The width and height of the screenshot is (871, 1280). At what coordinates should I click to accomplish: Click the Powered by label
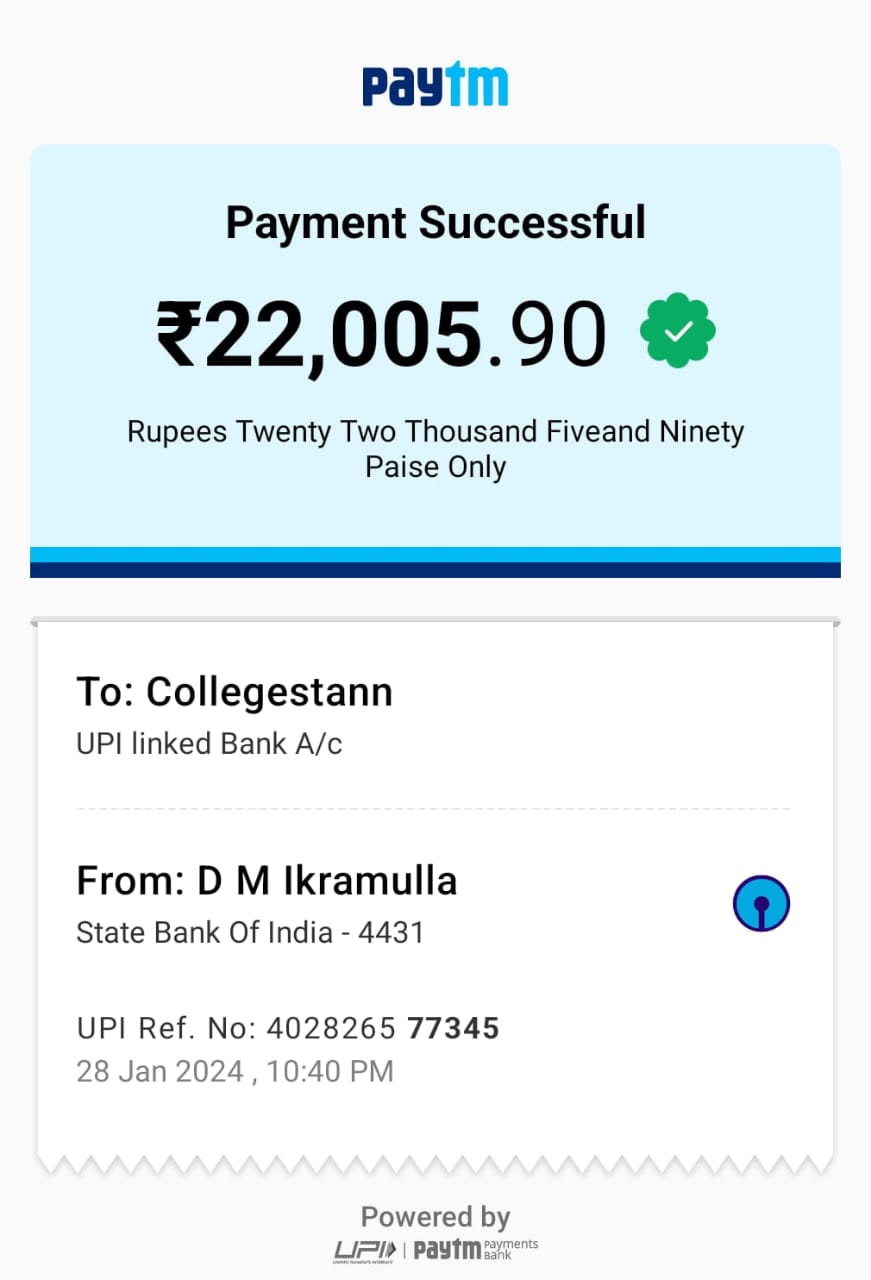(x=435, y=1216)
